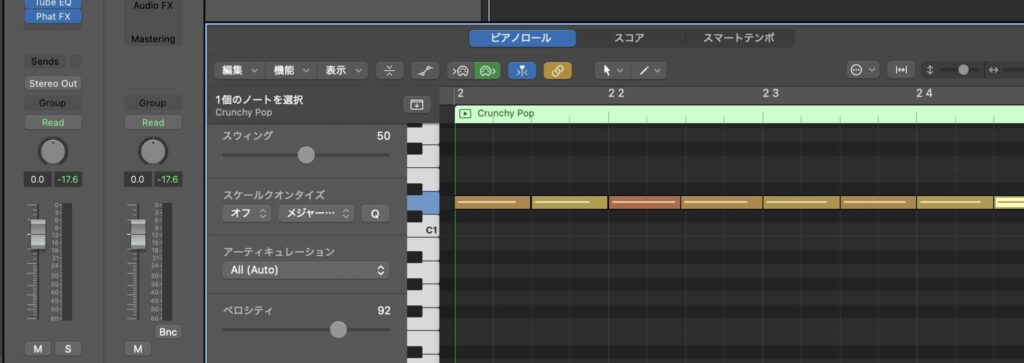Adjust the スウィング slider
Viewport: 1024px width, 363px height.
pyautogui.click(x=306, y=155)
